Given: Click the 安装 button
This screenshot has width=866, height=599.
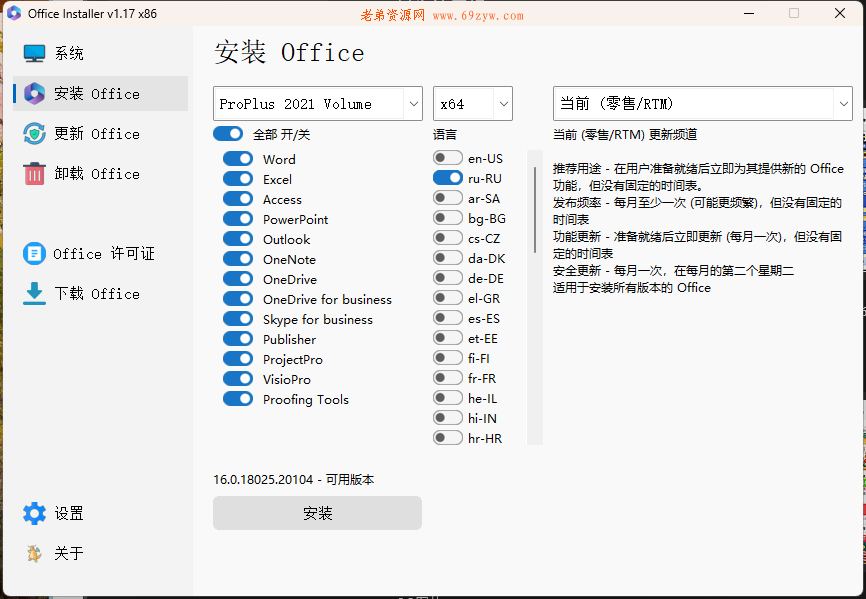Looking at the screenshot, I should click(318, 513).
